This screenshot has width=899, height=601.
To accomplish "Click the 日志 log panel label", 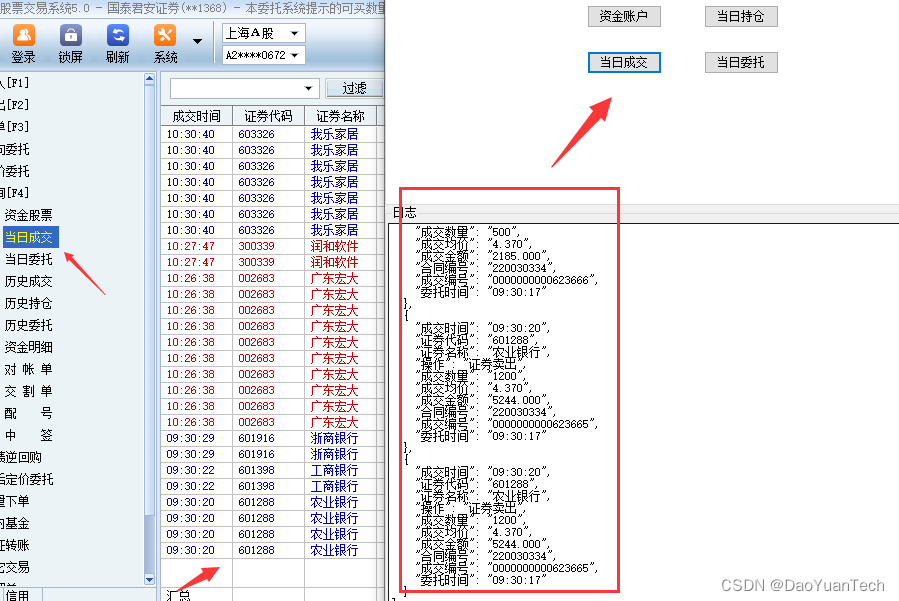I will point(405,212).
